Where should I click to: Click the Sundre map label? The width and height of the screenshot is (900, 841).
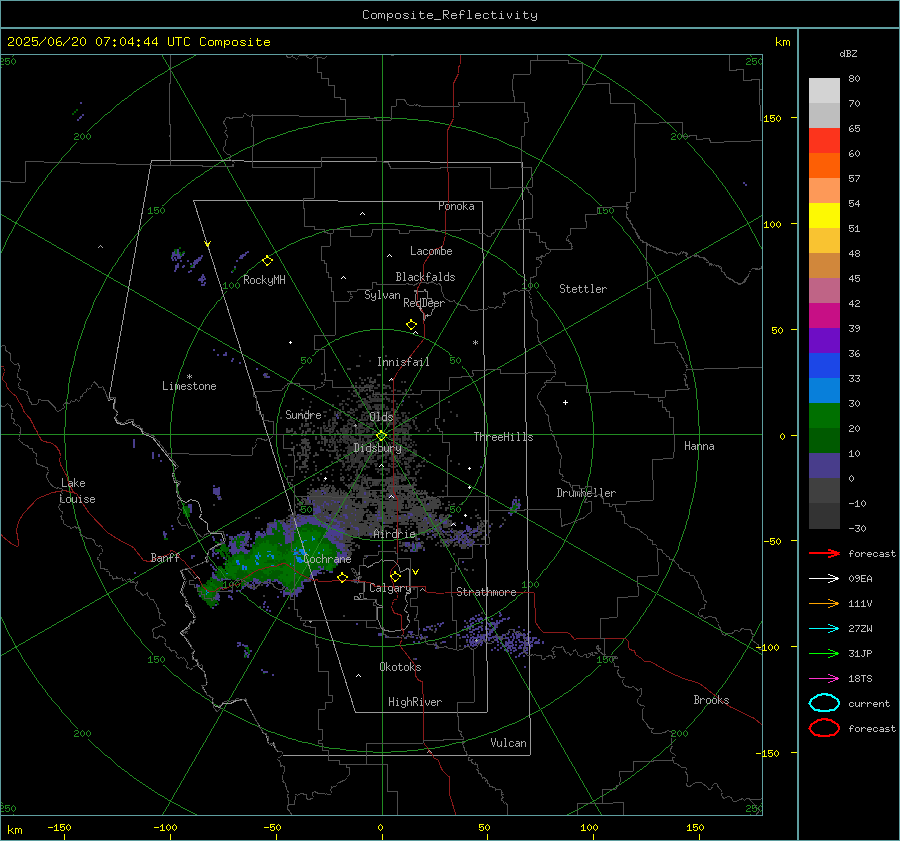[x=303, y=414]
